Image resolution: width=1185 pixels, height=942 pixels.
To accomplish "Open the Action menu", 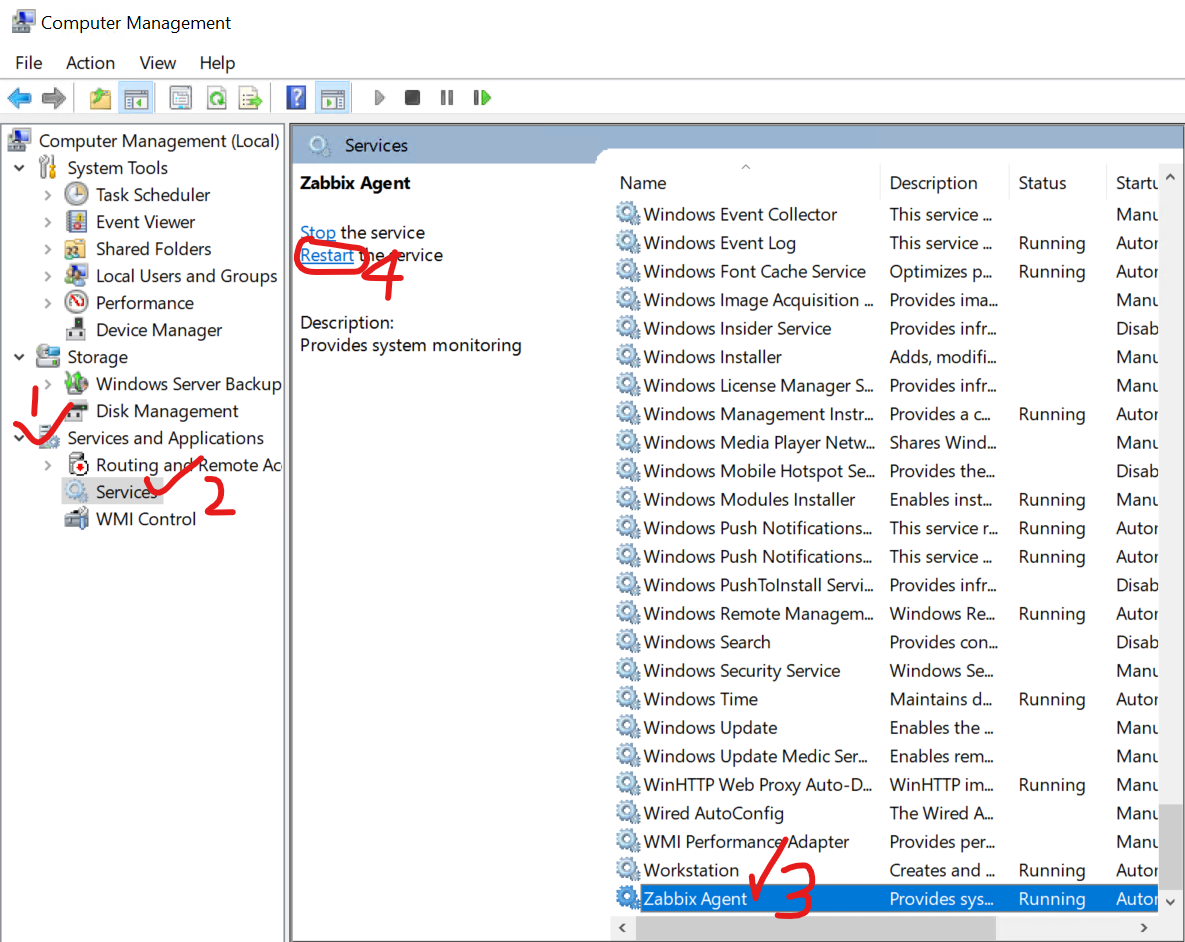I will 90,63.
